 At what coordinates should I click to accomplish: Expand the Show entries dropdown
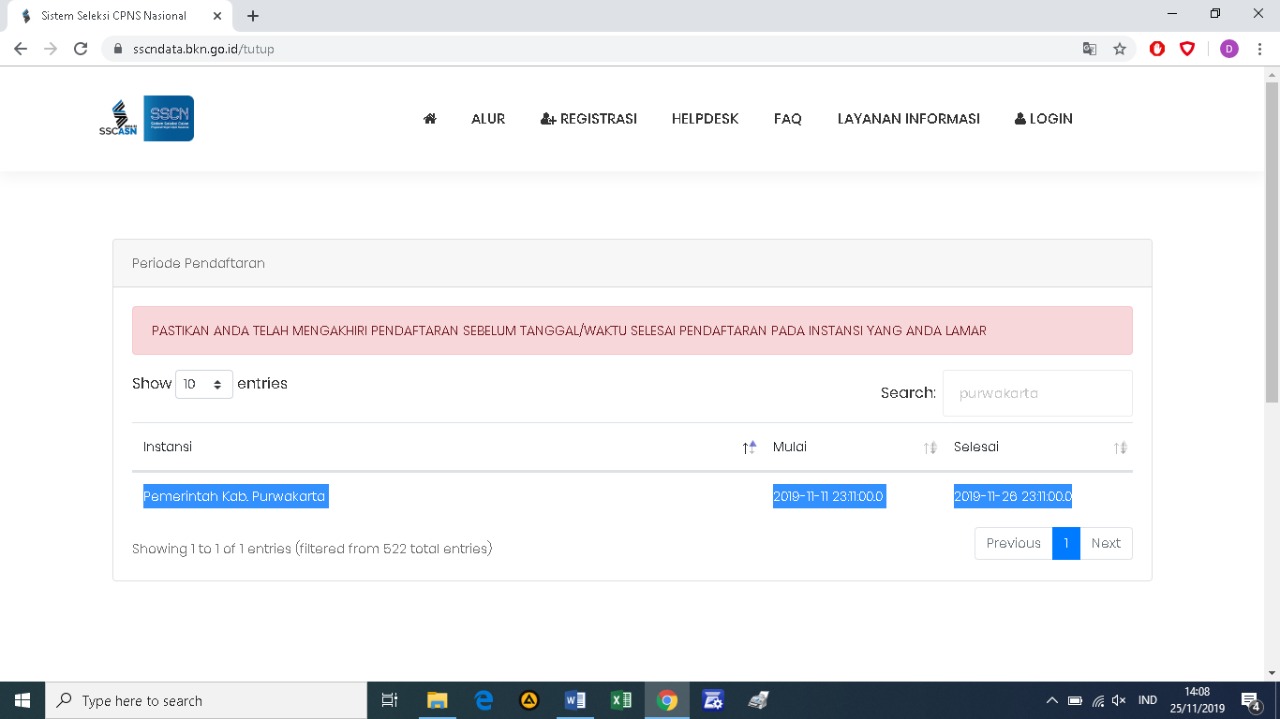204,384
